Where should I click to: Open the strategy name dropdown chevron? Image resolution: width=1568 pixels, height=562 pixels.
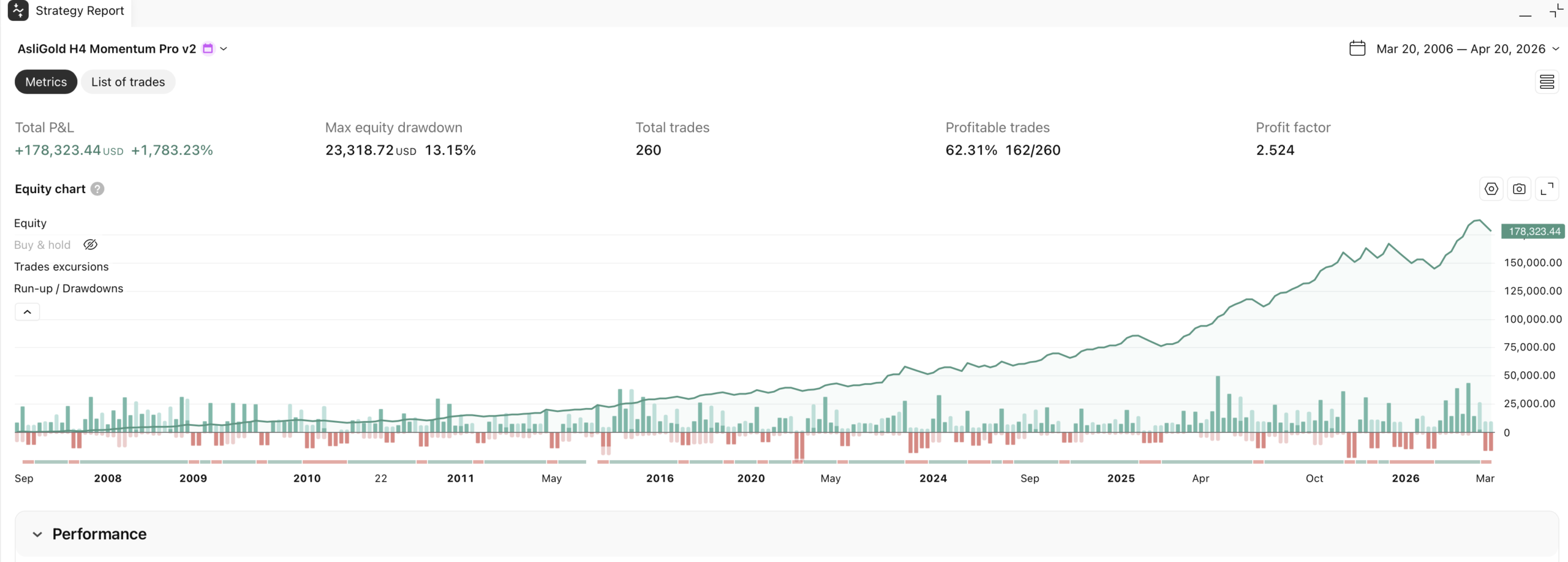224,48
